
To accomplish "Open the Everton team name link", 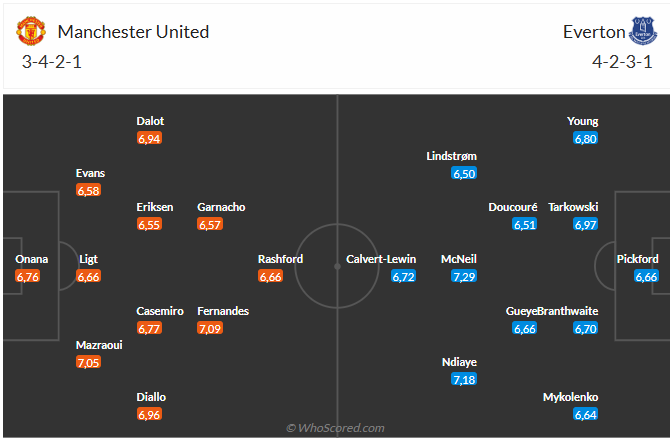I will pyautogui.click(x=592, y=32).
